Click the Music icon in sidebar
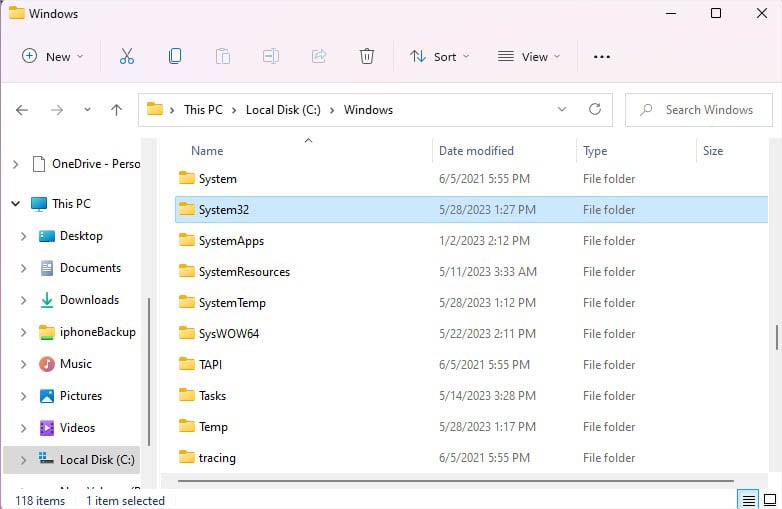The height and width of the screenshot is (509, 782). click(x=47, y=364)
